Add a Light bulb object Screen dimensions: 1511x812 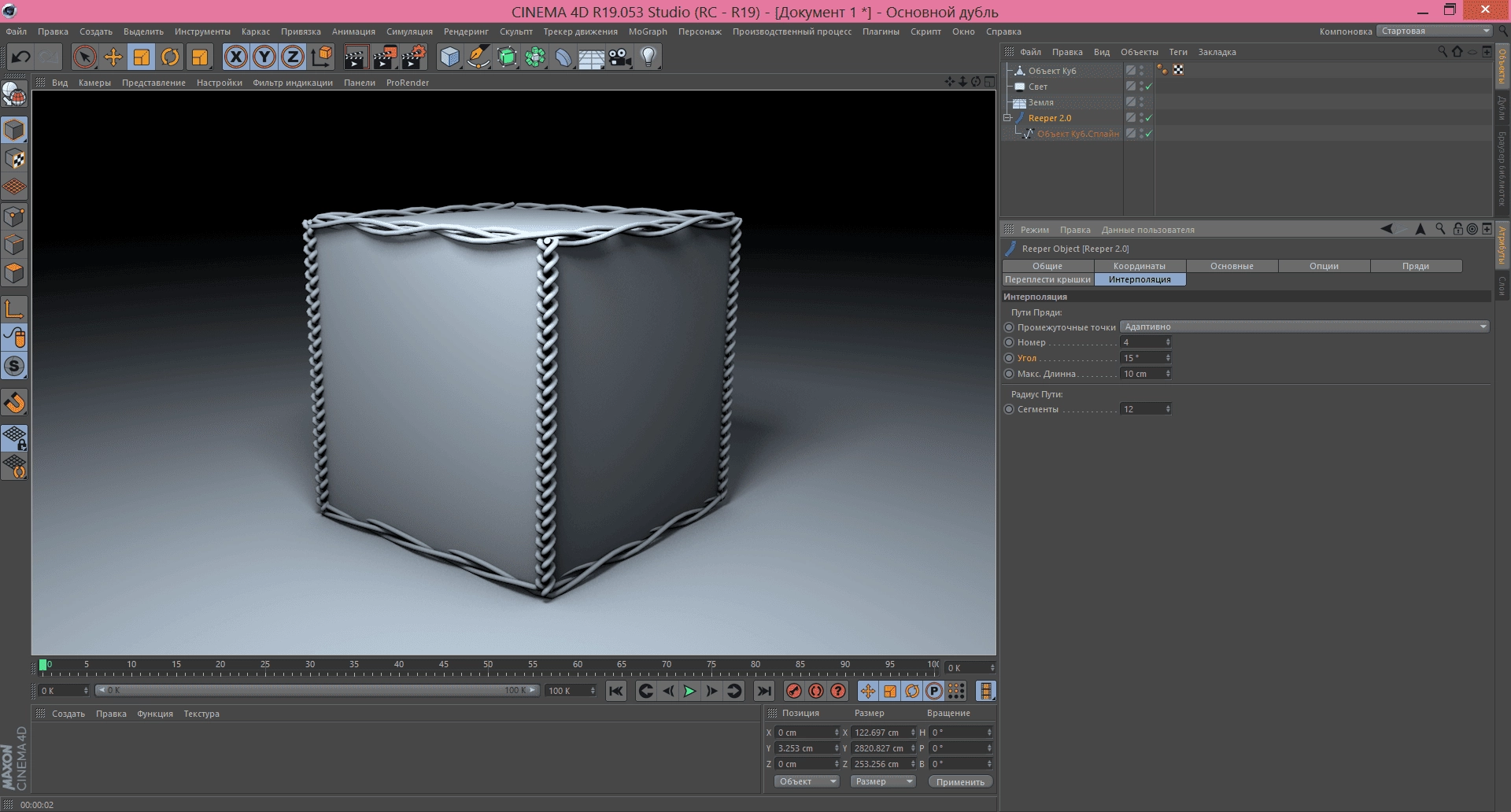coord(648,57)
